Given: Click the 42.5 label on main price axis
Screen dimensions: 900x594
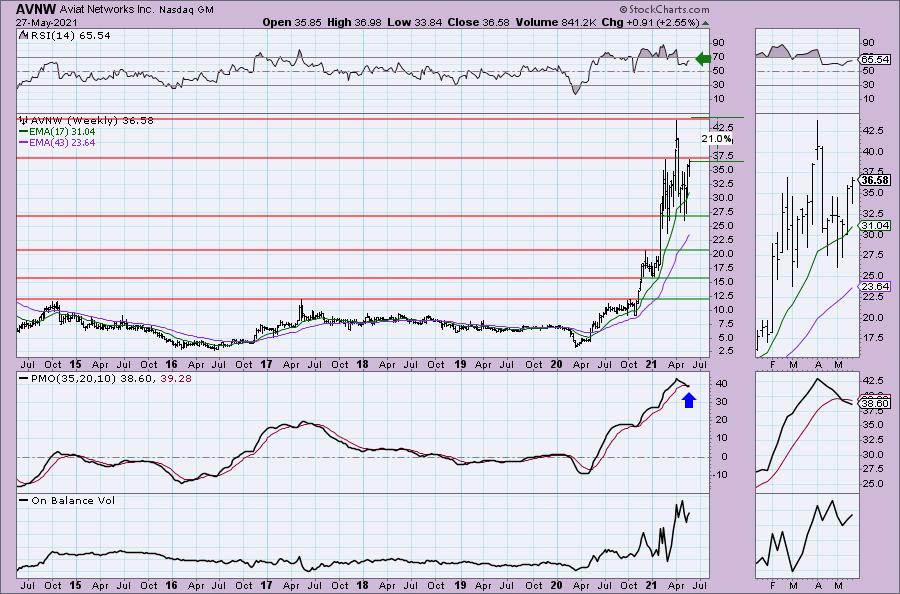Looking at the screenshot, I should coord(722,127).
